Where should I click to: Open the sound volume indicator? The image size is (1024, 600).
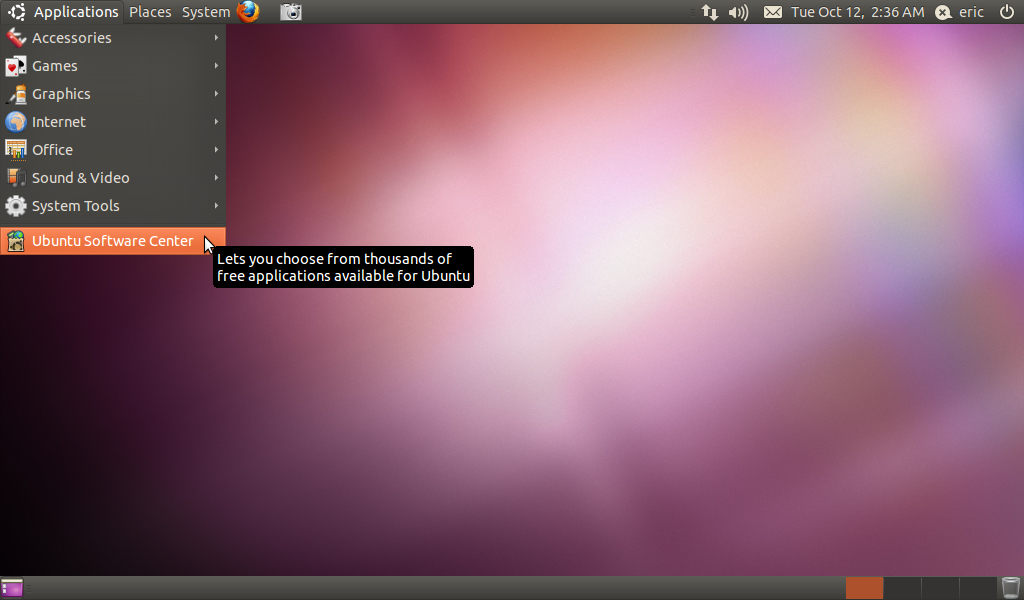[x=739, y=12]
